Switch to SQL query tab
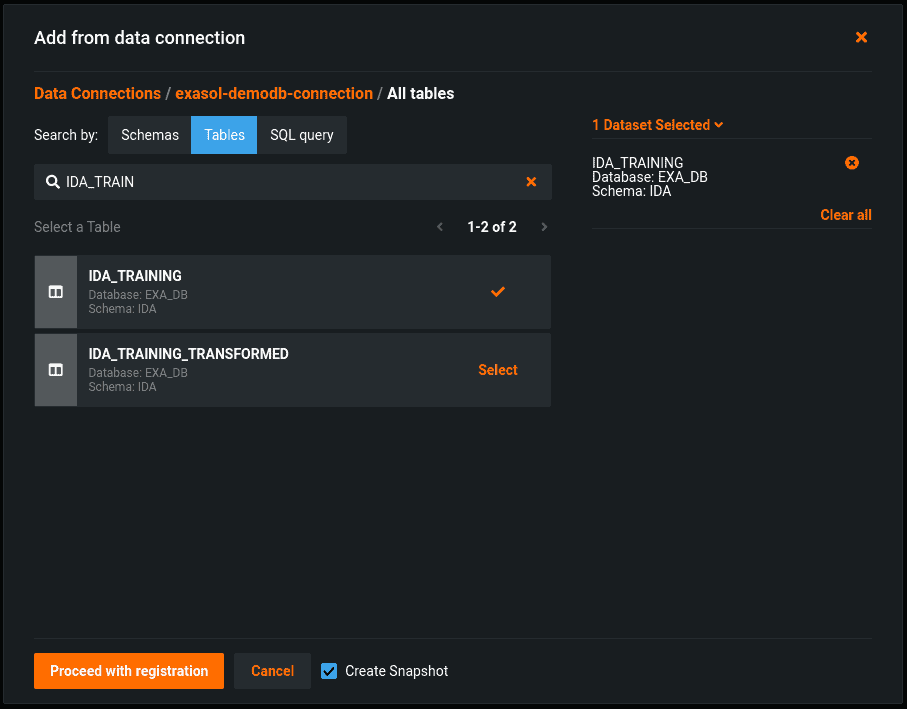The image size is (907, 709). pos(301,135)
